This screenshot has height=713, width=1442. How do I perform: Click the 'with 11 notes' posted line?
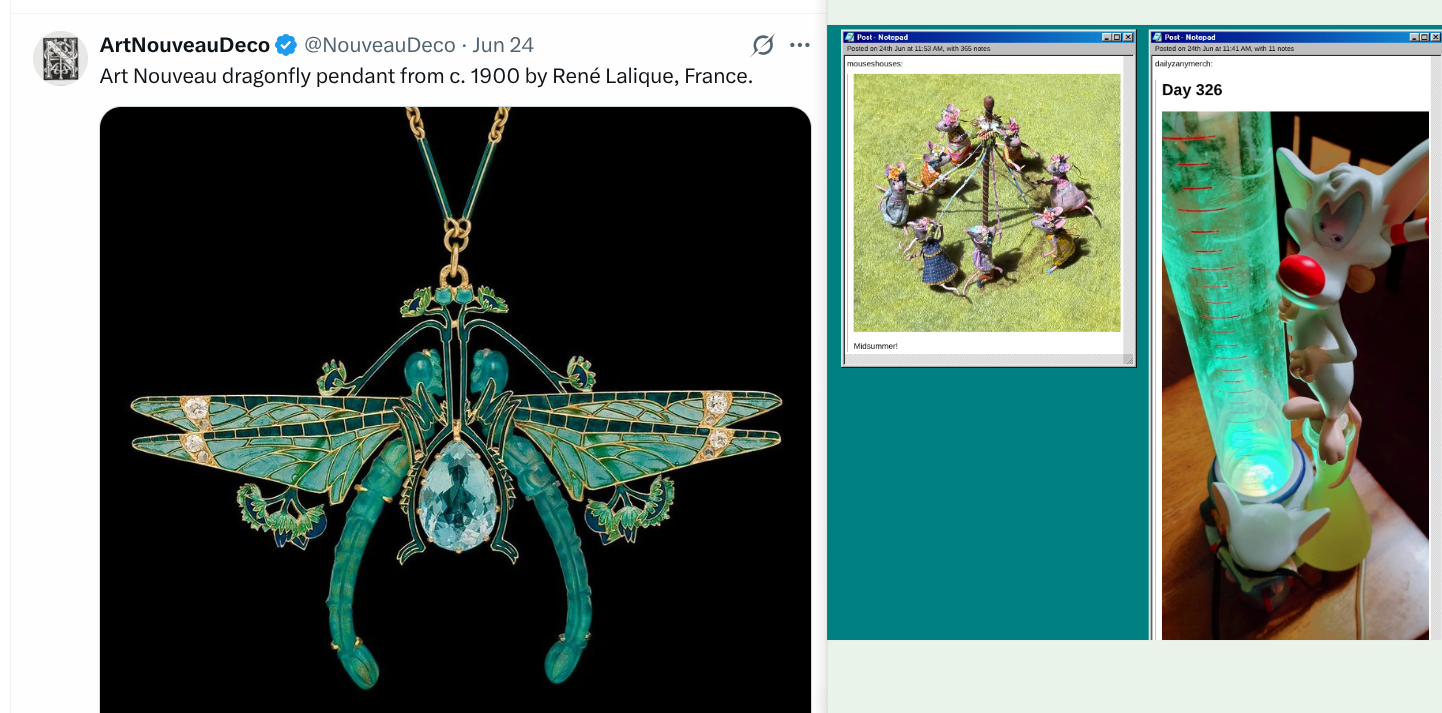pyautogui.click(x=1224, y=48)
